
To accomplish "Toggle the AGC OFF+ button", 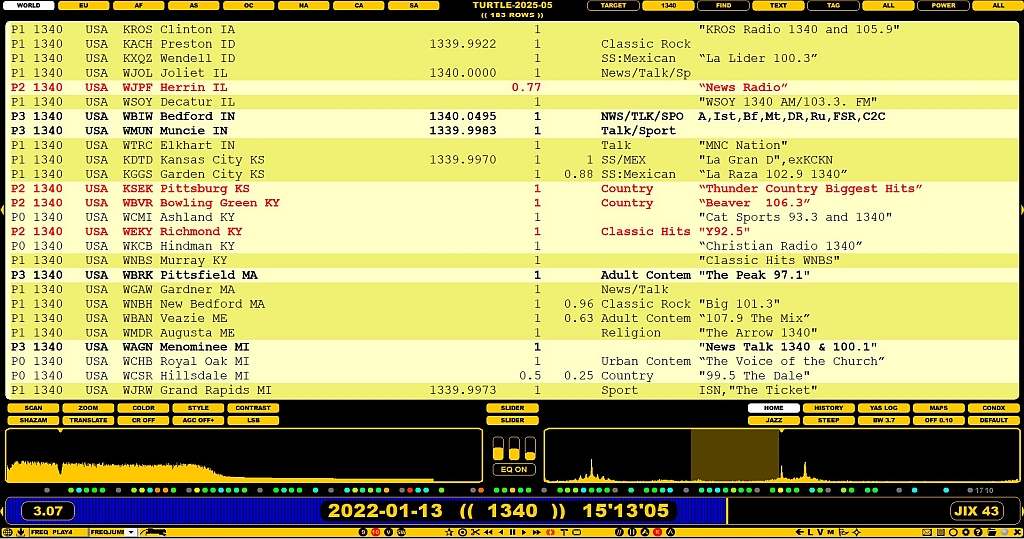I will click(198, 420).
